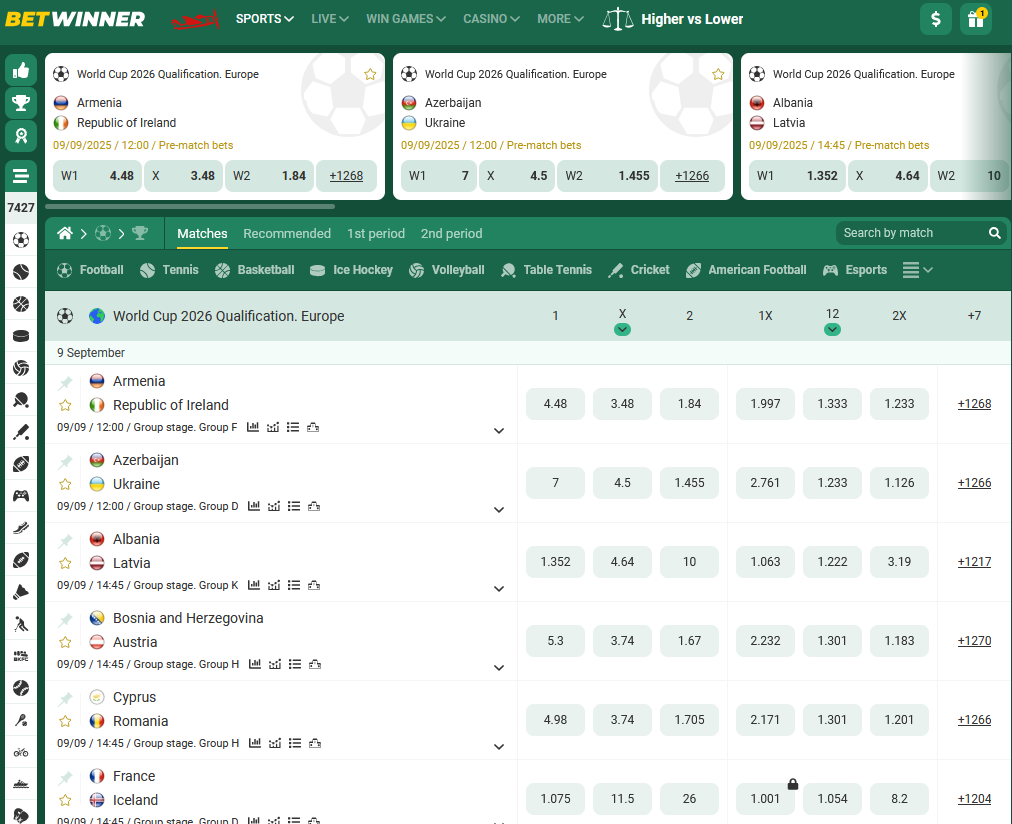The height and width of the screenshot is (824, 1012).
Task: Open +1270 markets for Bosnia match
Action: pos(974,641)
